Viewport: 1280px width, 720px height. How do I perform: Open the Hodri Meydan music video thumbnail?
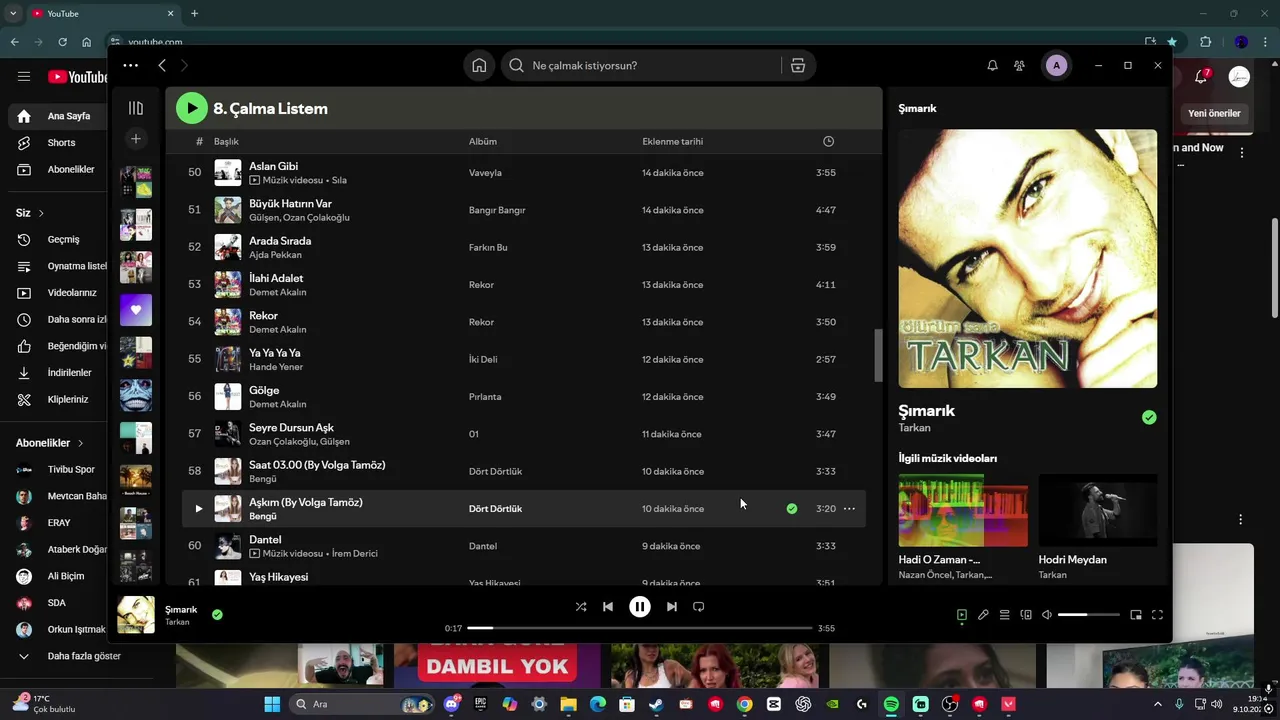(1098, 510)
